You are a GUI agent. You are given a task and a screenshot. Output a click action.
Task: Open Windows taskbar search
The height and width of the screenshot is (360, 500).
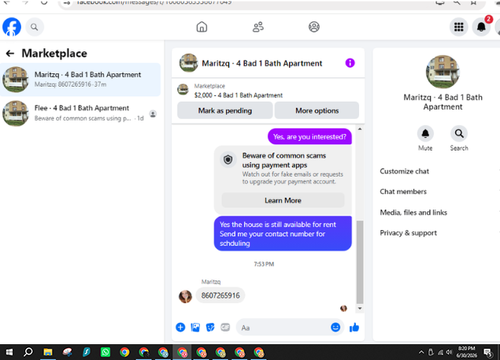point(28,352)
